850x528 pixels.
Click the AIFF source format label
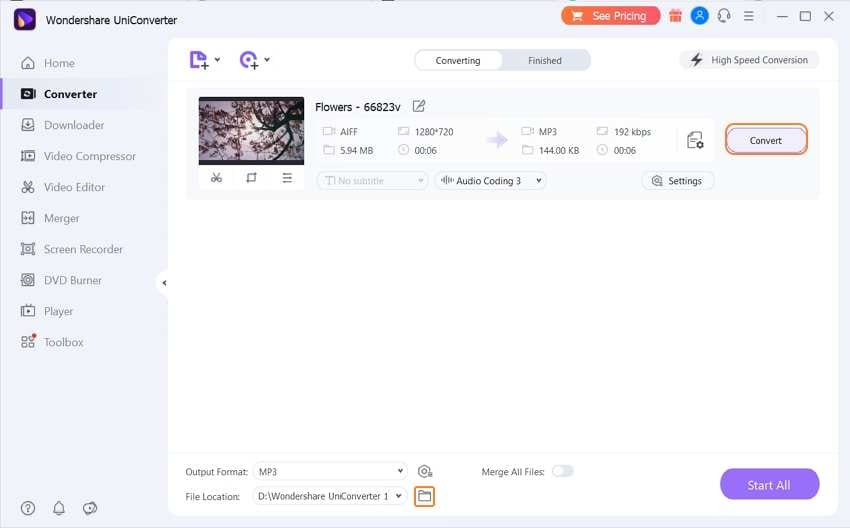click(349, 132)
